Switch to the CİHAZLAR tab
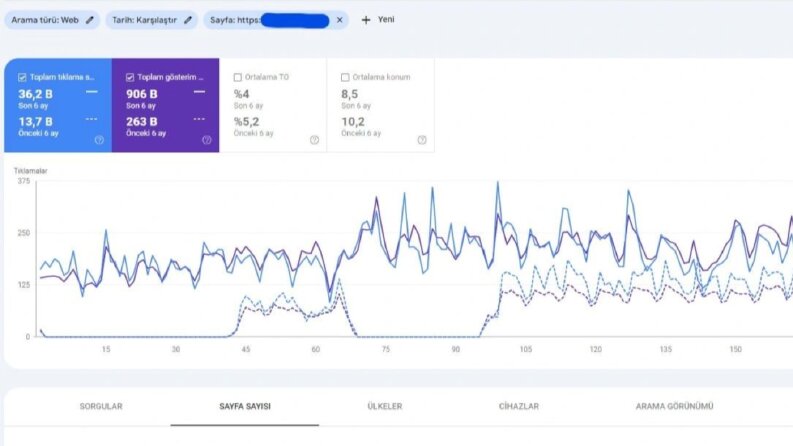The image size is (793, 446). point(519,407)
